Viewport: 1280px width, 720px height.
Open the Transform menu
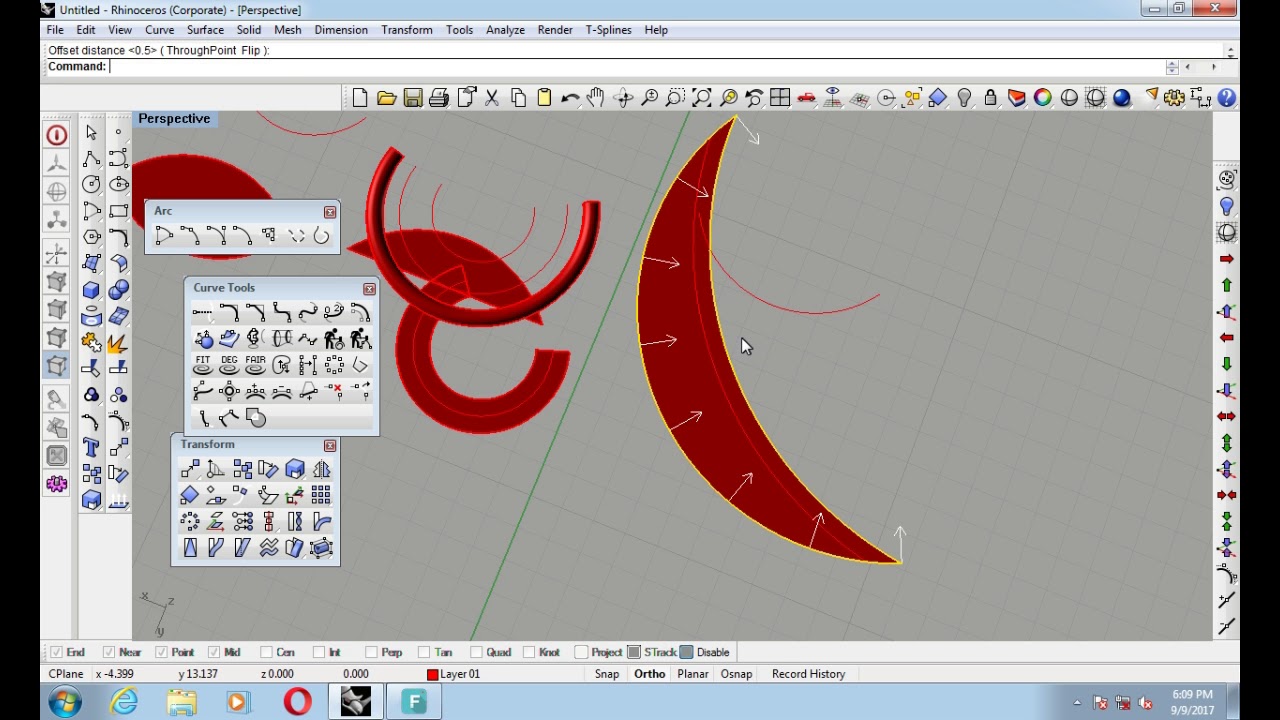click(406, 30)
